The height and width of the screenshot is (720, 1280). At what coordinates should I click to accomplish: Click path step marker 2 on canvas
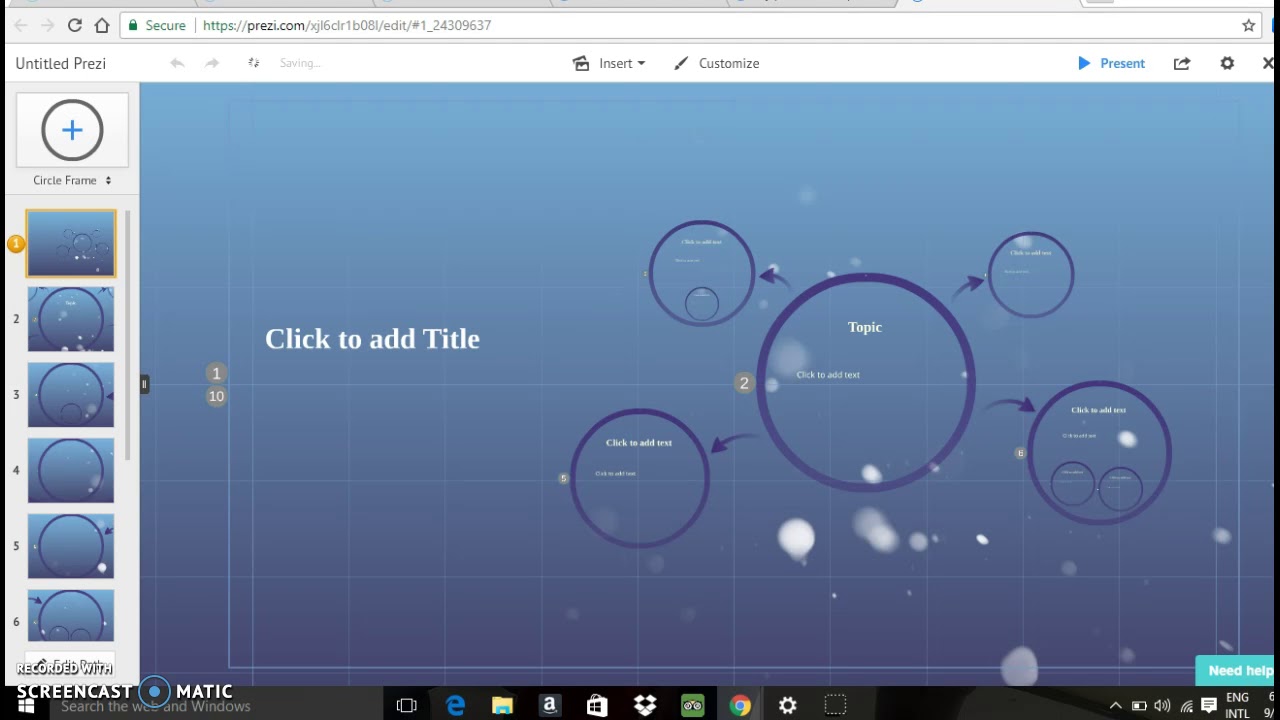coord(743,383)
